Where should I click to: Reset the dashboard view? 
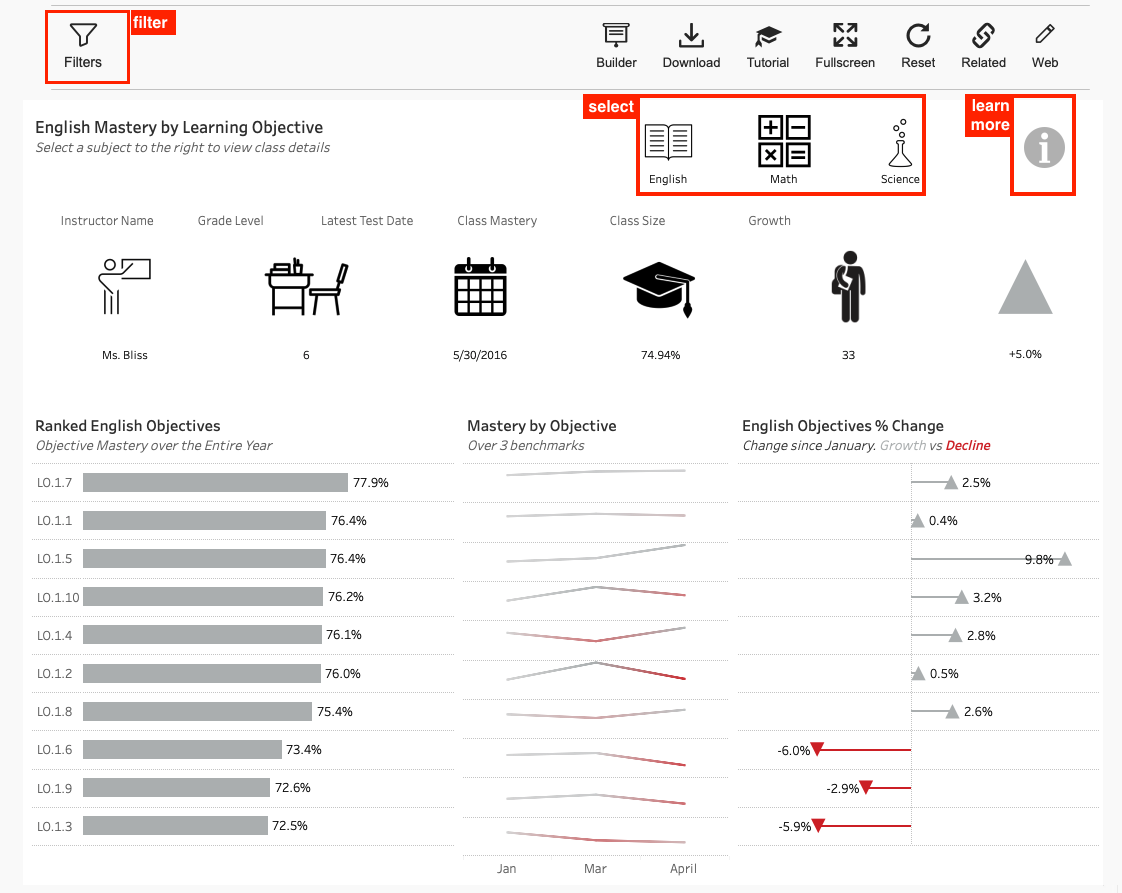point(918,37)
